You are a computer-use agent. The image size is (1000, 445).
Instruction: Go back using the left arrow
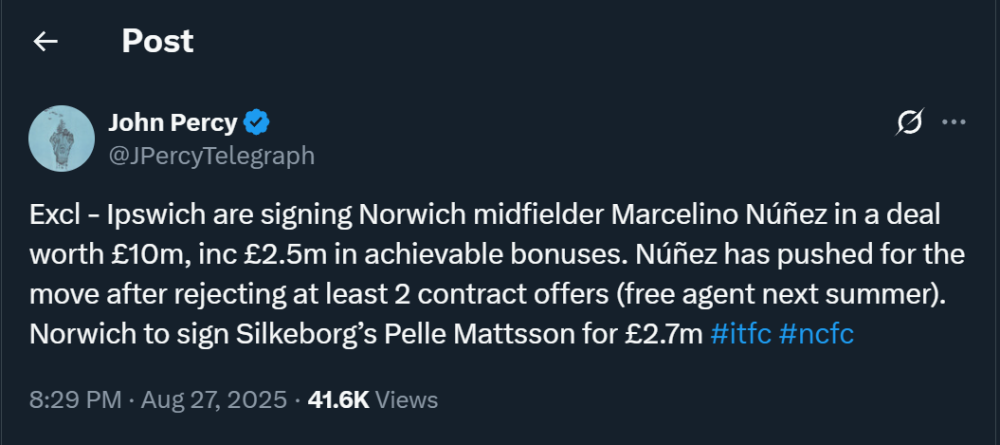46,41
